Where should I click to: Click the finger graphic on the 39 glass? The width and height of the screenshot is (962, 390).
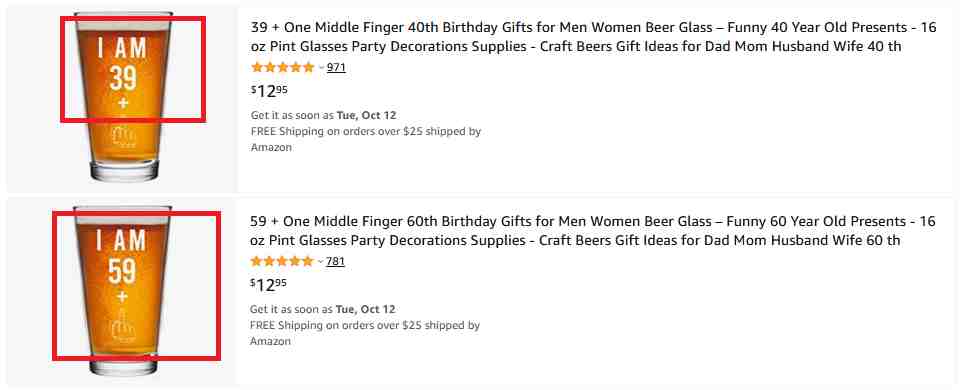[x=124, y=137]
